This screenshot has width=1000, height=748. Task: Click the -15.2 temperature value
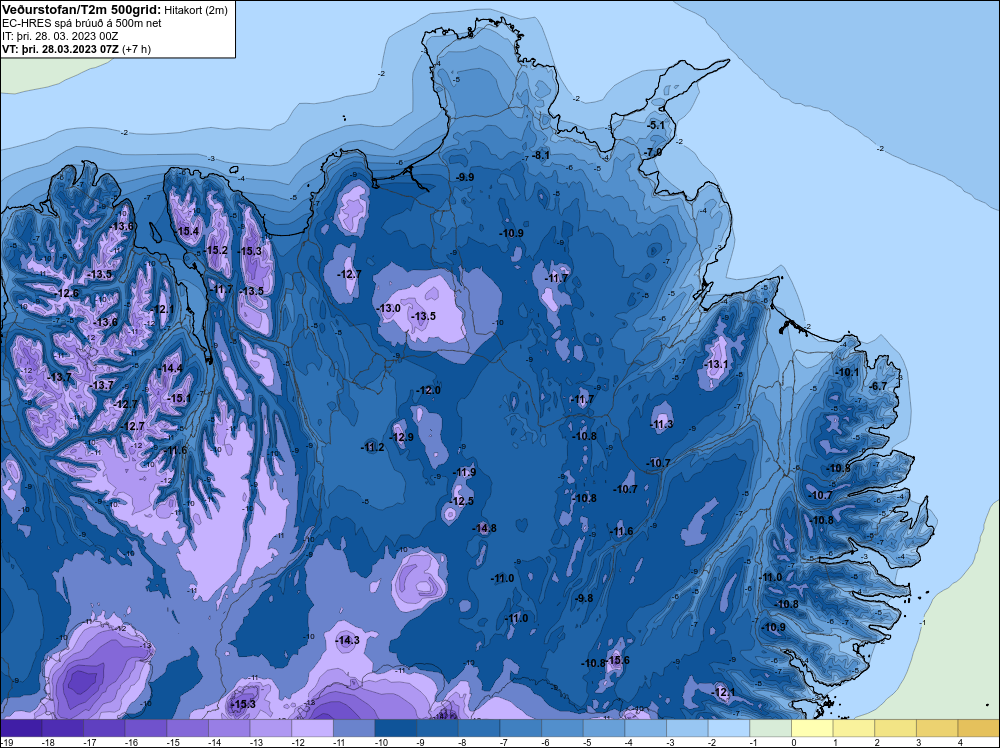(x=217, y=250)
